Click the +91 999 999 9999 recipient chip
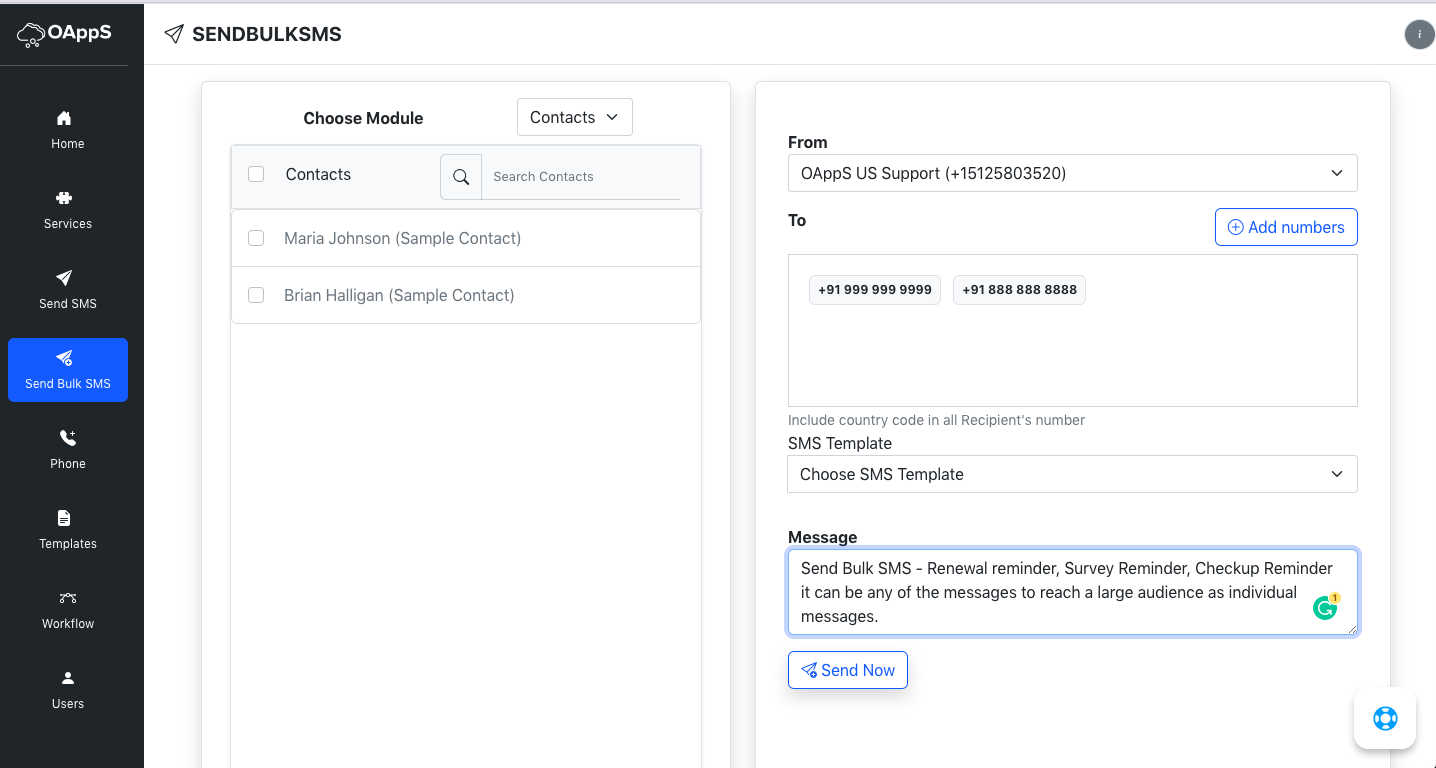 (875, 290)
